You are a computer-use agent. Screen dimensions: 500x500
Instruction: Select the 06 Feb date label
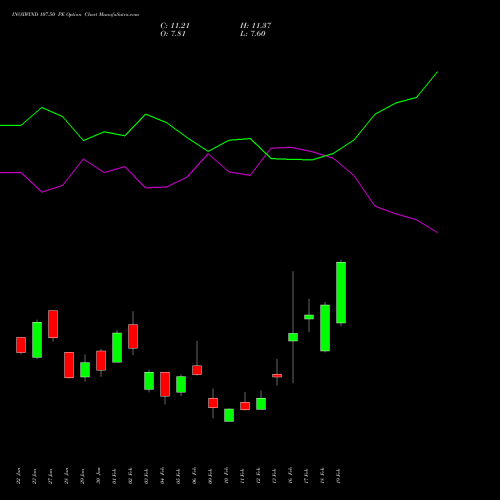(194, 476)
